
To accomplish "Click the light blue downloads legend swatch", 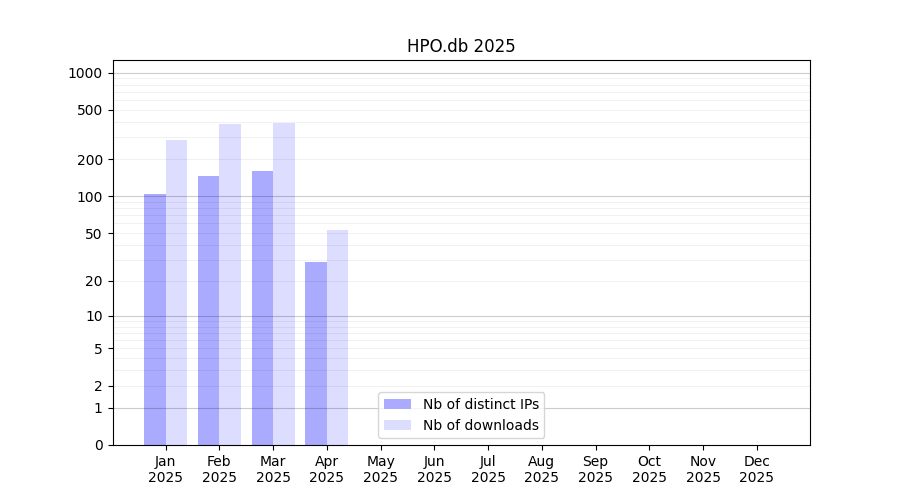I will pos(397,425).
